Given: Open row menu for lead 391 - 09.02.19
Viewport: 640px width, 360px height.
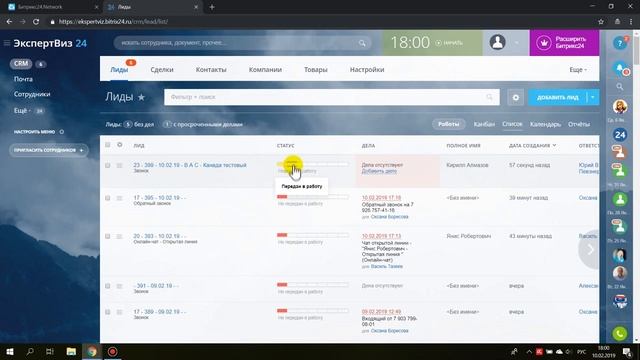Looking at the screenshot, I should [119, 286].
